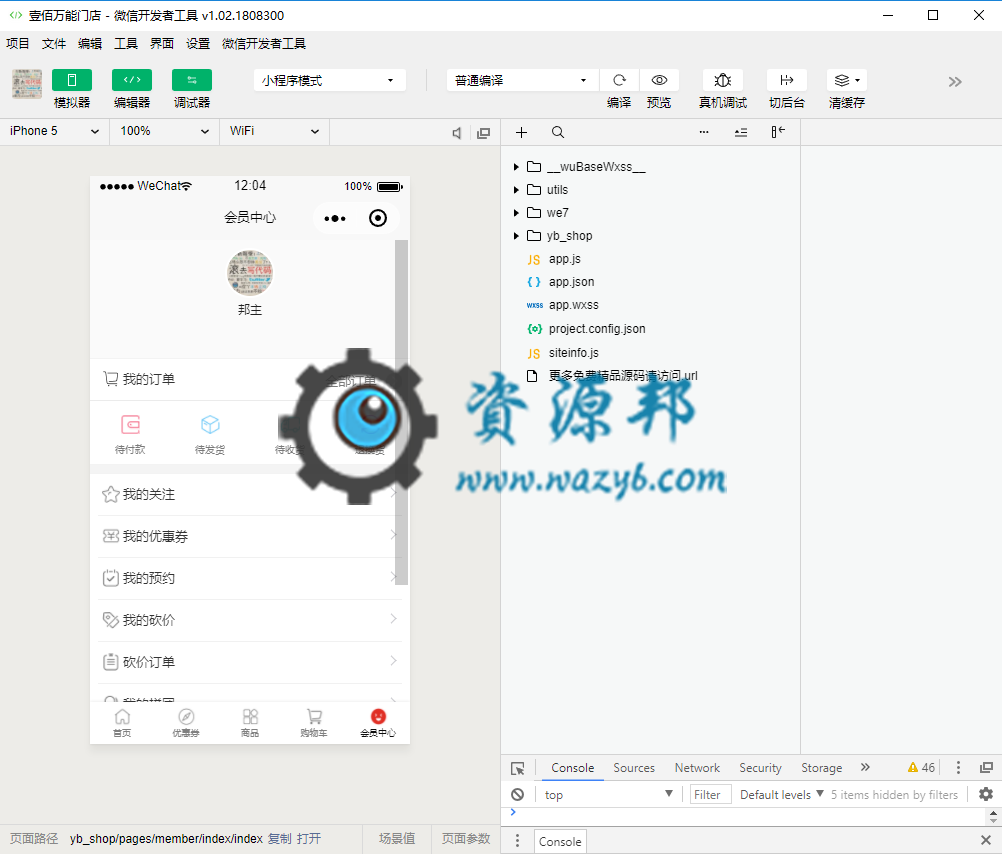Click the mini program close target icon
The width and height of the screenshot is (1002, 854).
[x=378, y=218]
